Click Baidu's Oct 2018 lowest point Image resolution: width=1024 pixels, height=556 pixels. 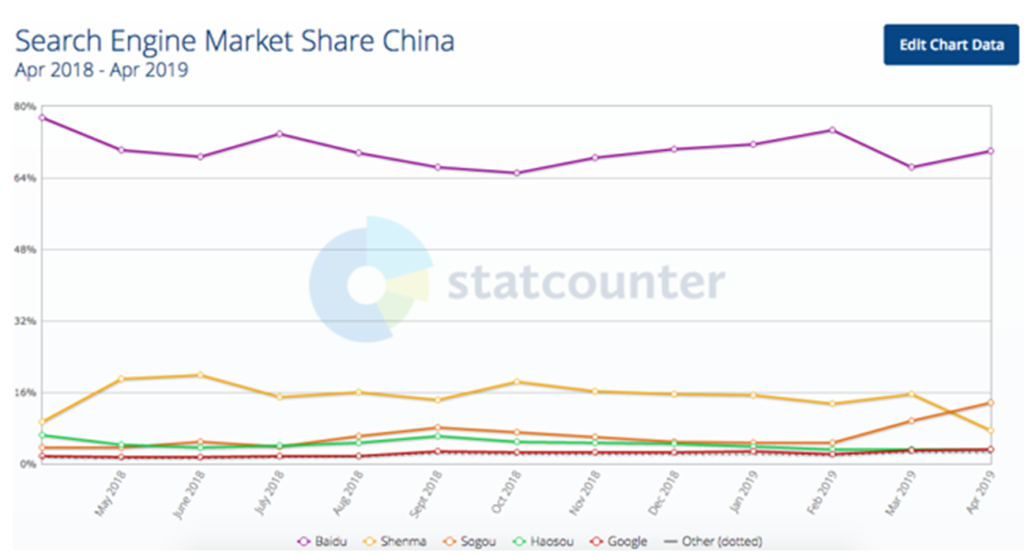[x=516, y=173]
